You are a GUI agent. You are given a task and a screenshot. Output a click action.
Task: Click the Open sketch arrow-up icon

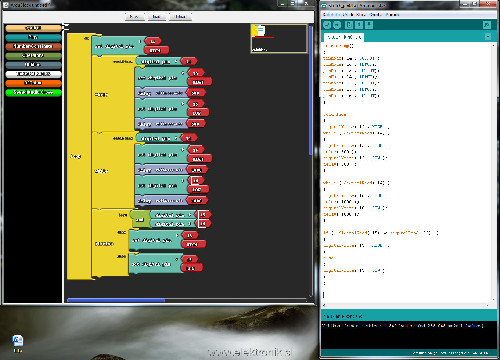click(x=359, y=25)
